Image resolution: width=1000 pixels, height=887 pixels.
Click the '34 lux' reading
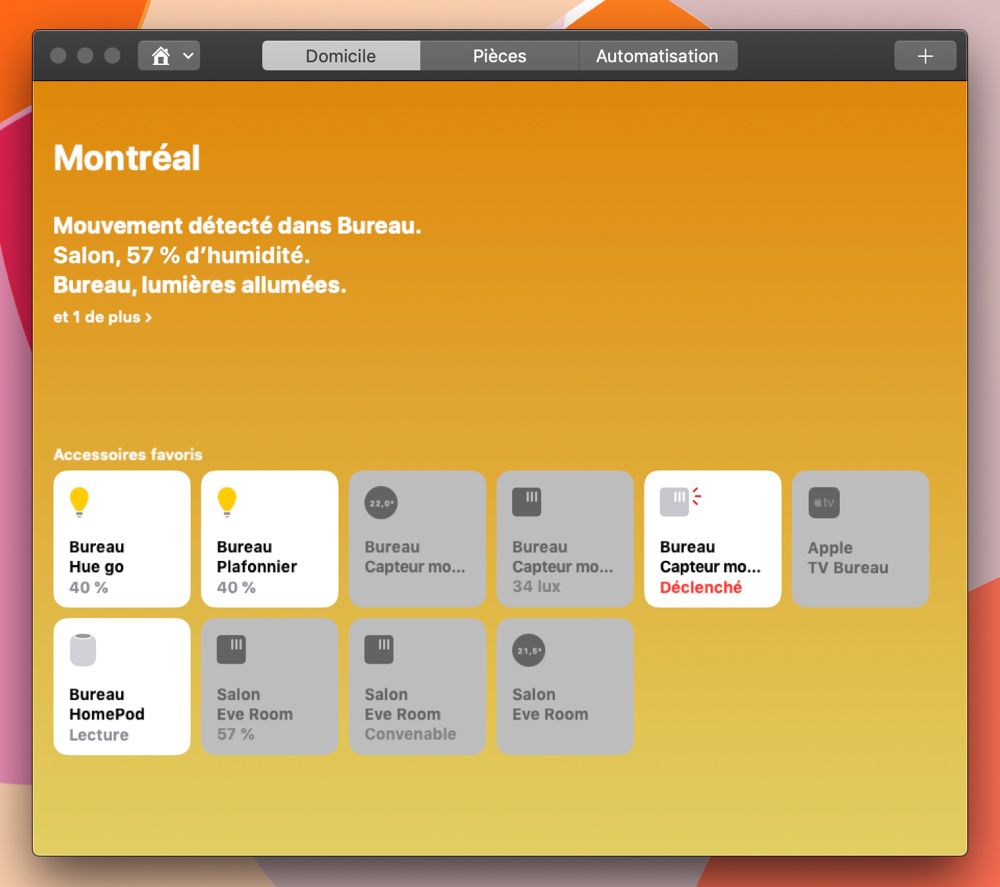pos(536,587)
